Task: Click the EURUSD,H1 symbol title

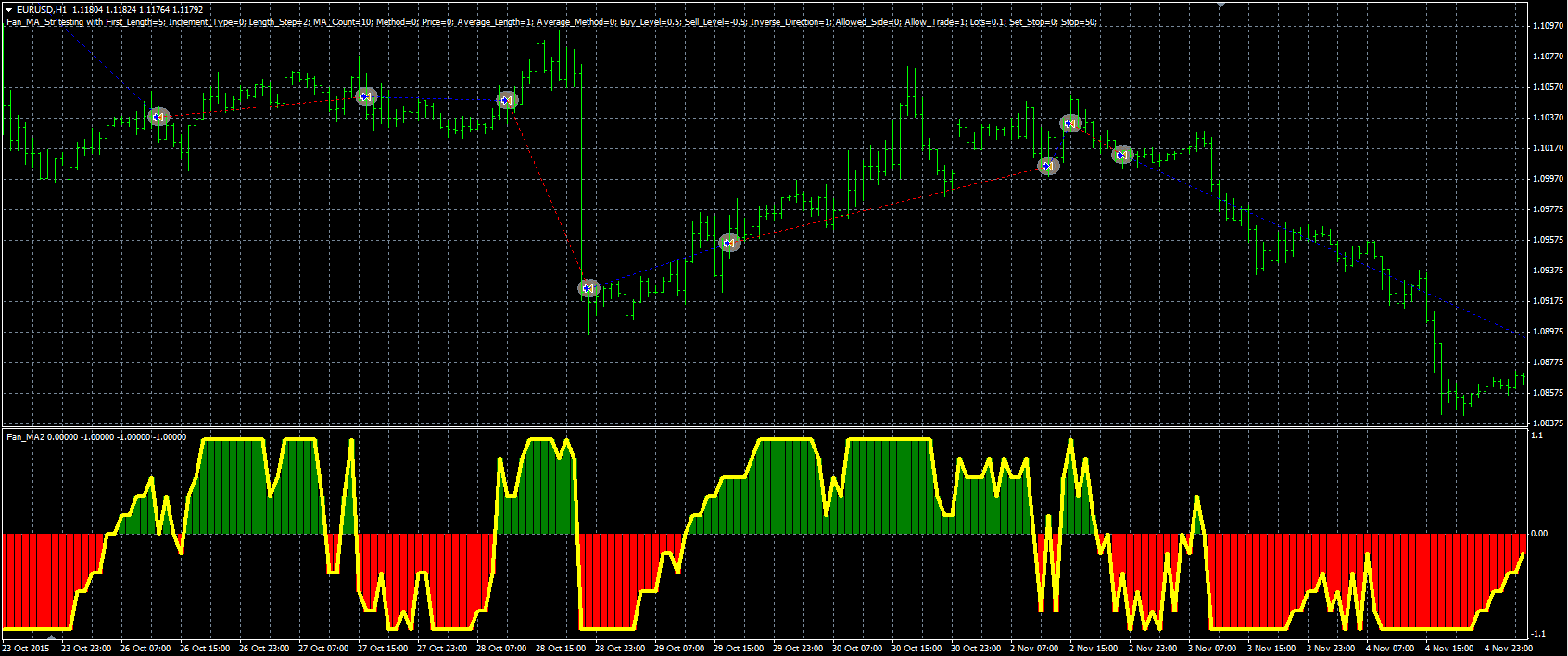Action: tap(41, 10)
